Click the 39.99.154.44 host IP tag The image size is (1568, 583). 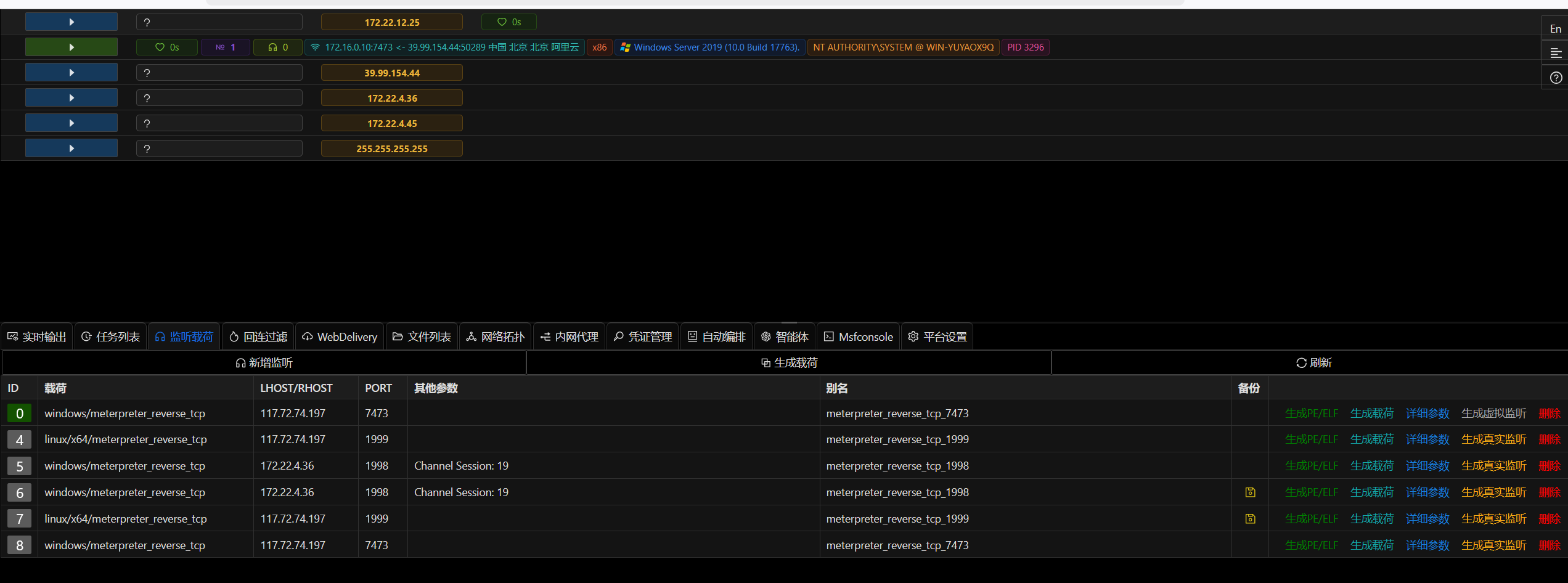click(391, 73)
